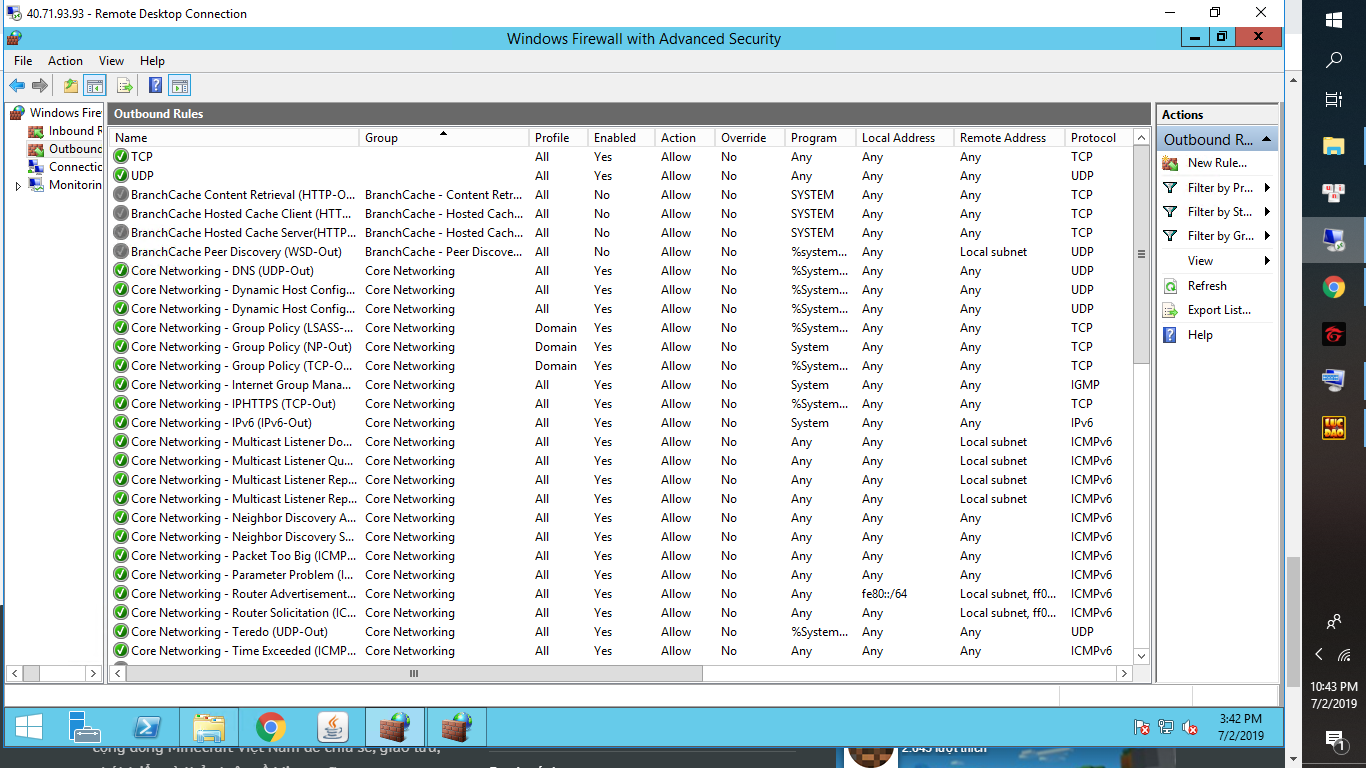This screenshot has width=1366, height=768.
Task: Click Refresh in the Actions pane
Action: 1207,286
